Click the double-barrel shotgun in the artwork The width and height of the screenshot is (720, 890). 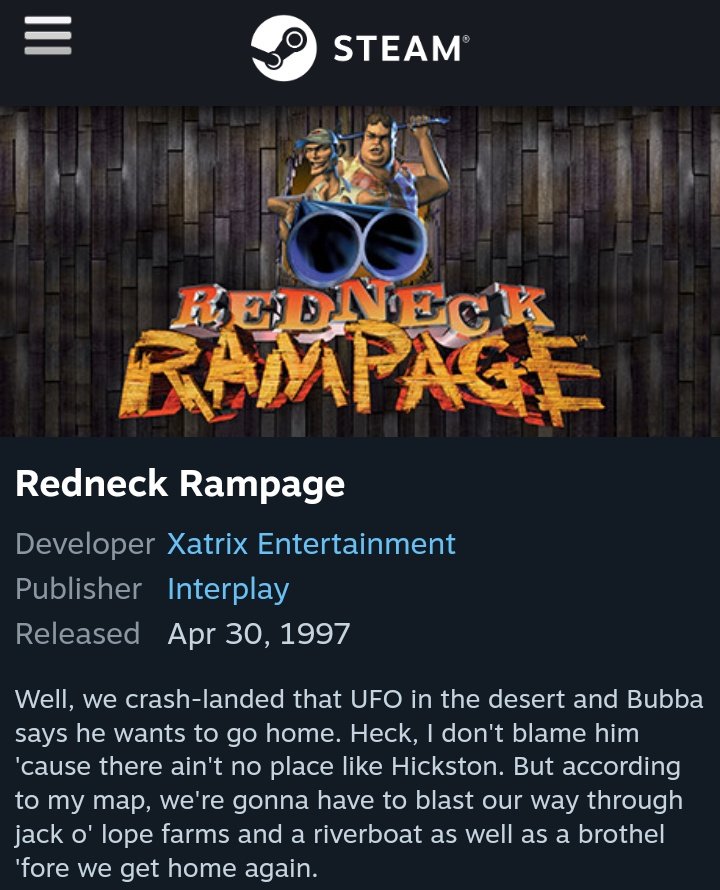tap(357, 242)
